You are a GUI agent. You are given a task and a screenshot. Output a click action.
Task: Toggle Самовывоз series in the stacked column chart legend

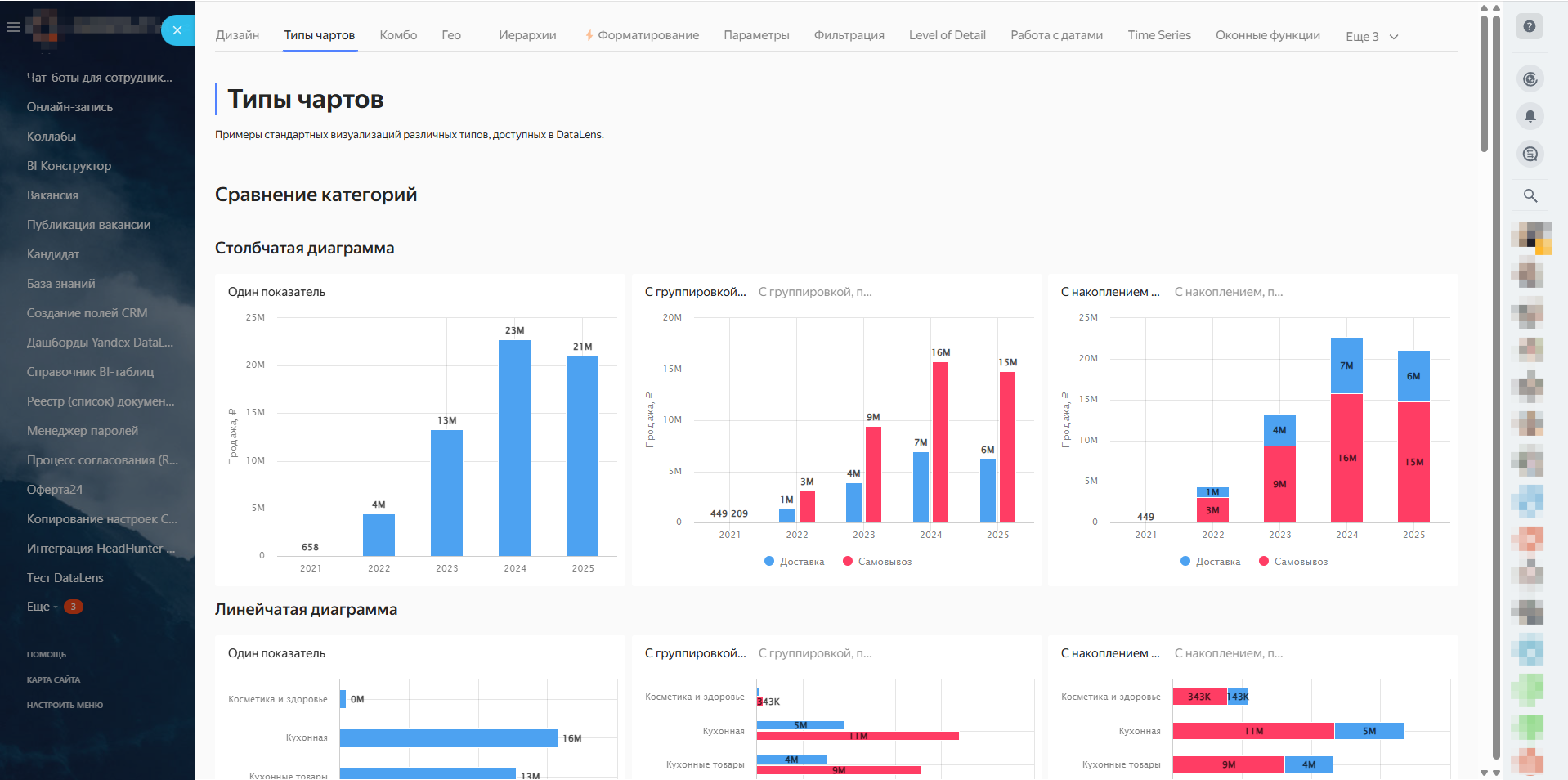click(1300, 562)
